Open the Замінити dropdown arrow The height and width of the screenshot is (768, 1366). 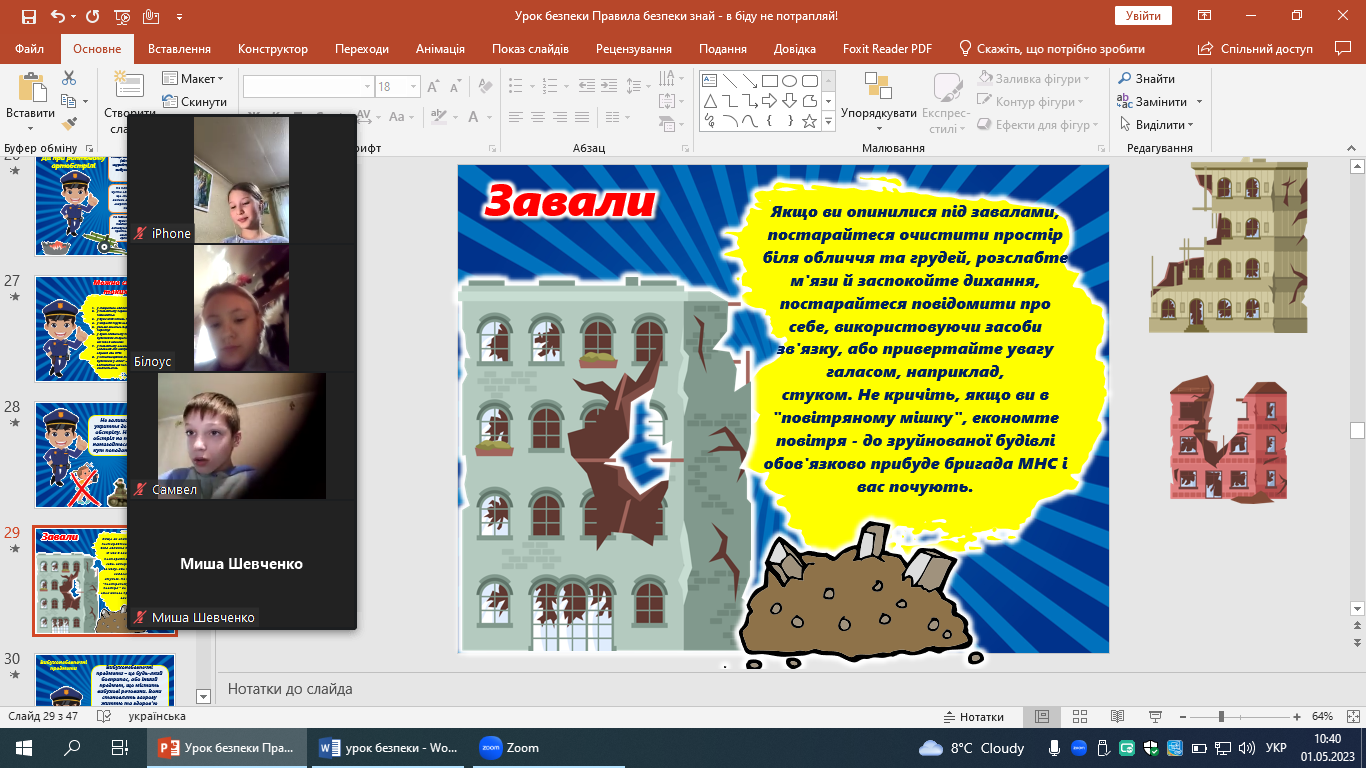coord(1199,102)
